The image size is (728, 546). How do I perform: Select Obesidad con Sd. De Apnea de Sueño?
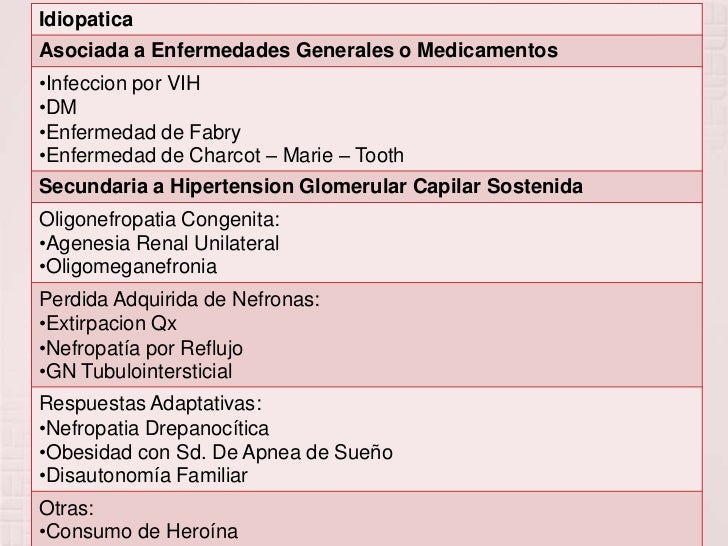[x=216, y=452]
